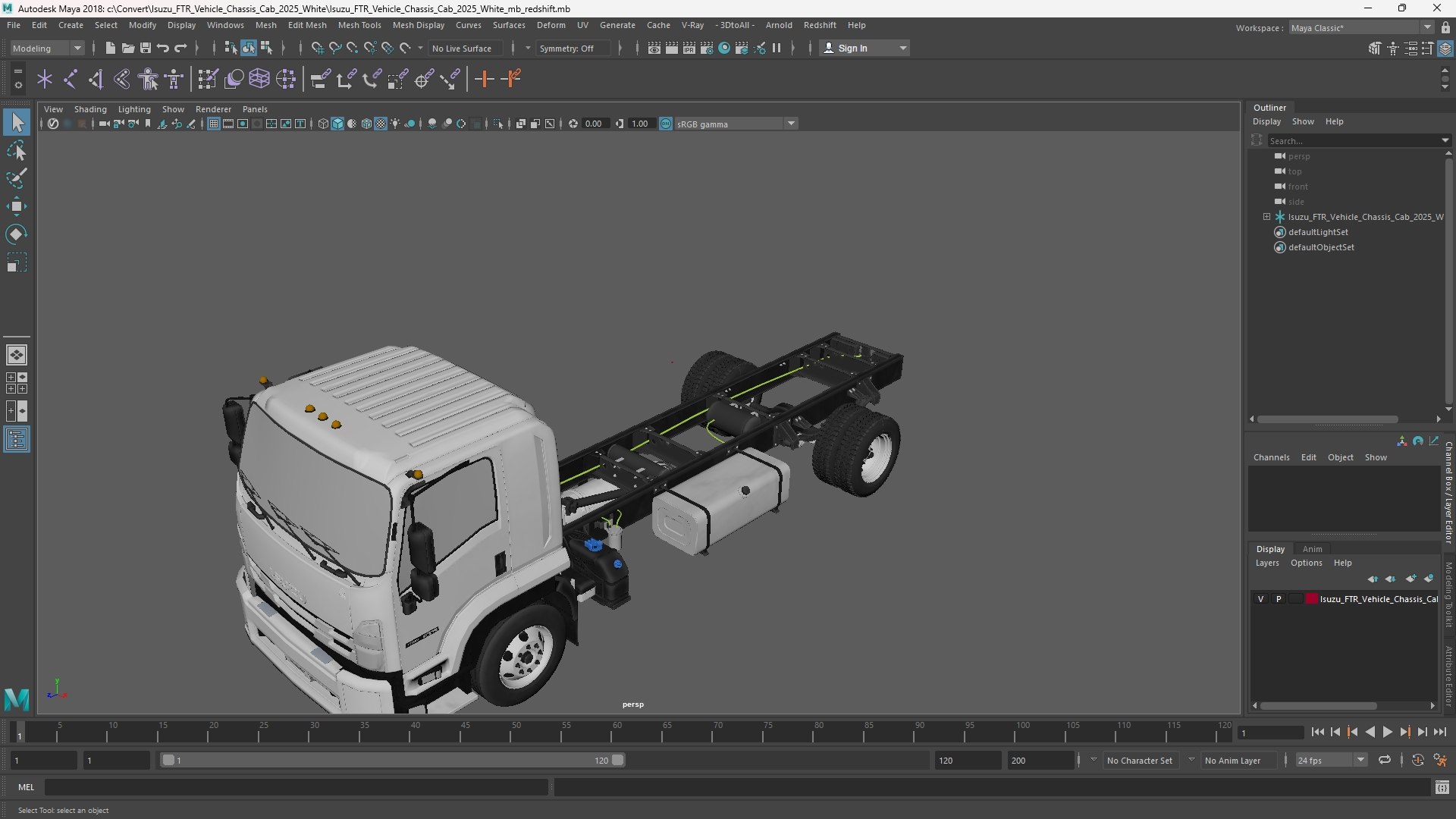
Task: Click the Open Scene folder icon
Action: click(x=127, y=48)
